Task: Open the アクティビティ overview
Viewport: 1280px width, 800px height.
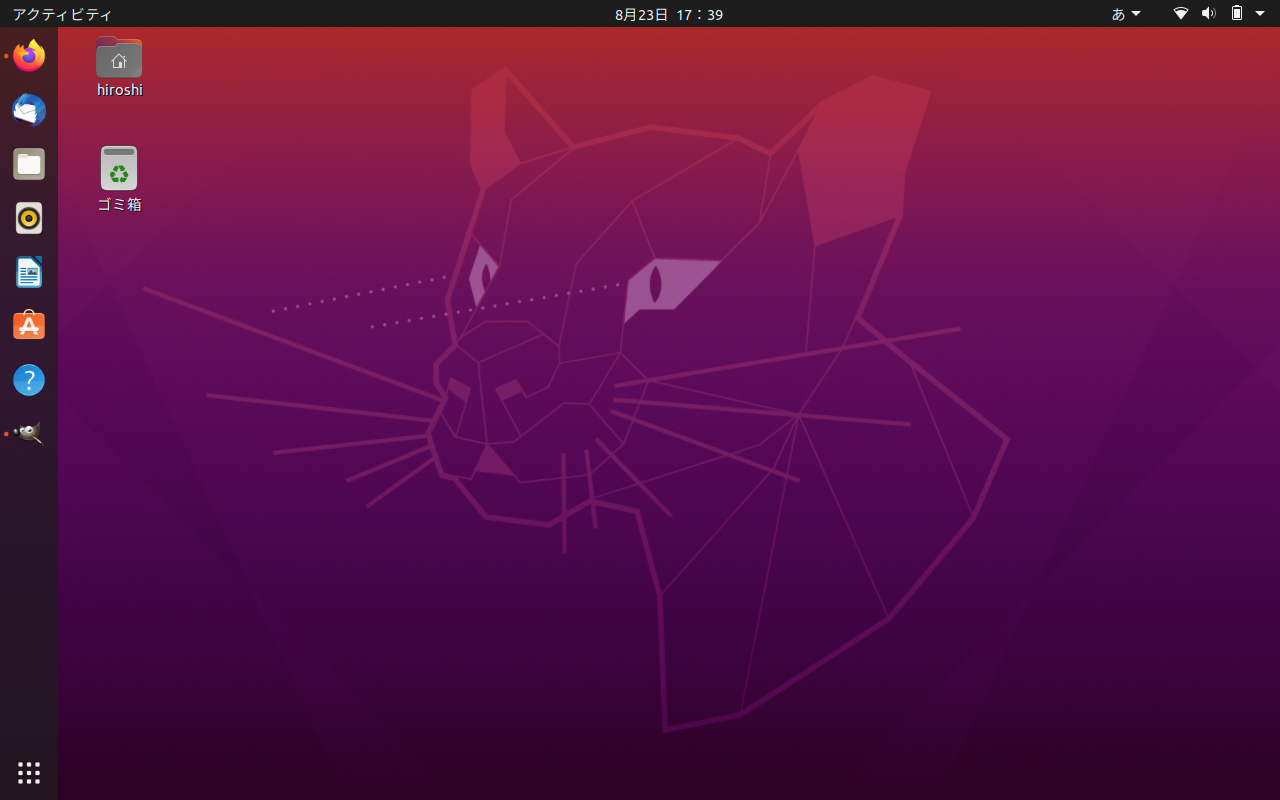Action: 62,14
